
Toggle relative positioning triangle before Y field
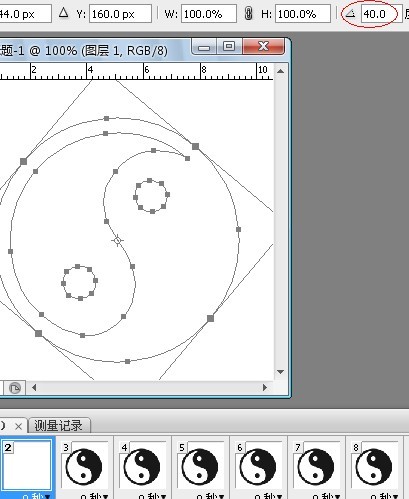(63, 13)
